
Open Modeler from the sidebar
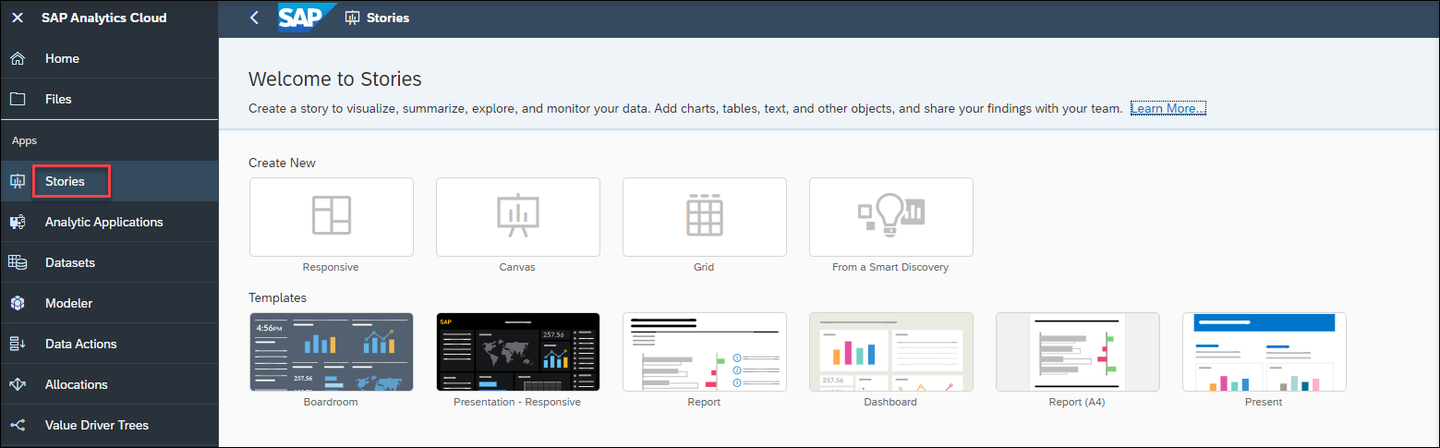(109, 303)
